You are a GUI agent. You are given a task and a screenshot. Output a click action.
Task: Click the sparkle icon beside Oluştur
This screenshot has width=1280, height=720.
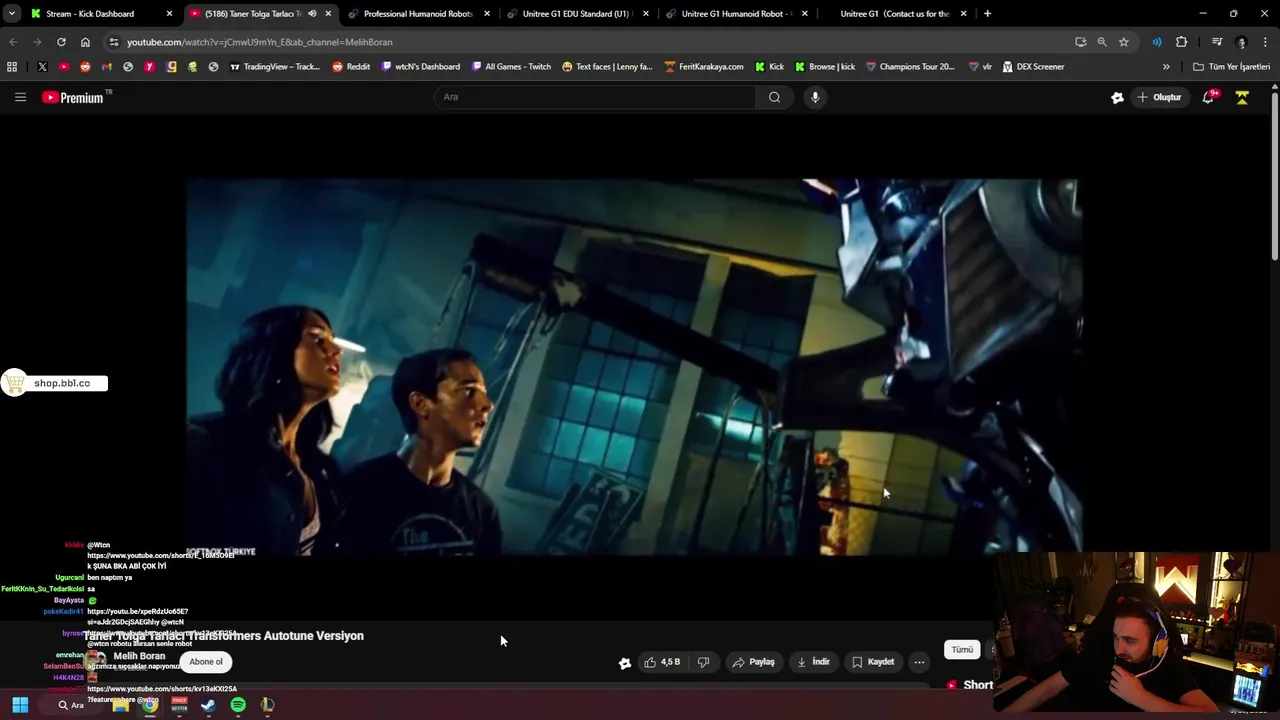coord(1117,97)
